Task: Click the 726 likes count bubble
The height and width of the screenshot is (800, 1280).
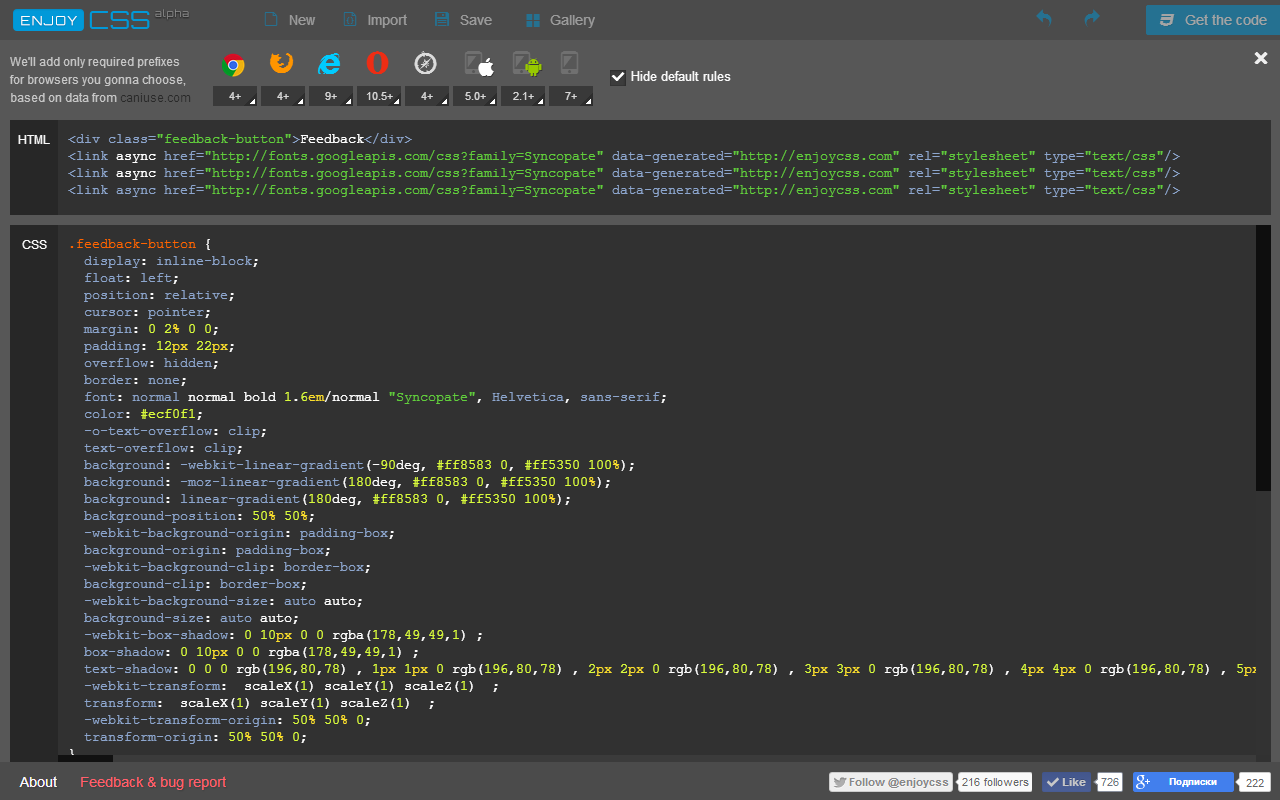Action: pos(1110,782)
